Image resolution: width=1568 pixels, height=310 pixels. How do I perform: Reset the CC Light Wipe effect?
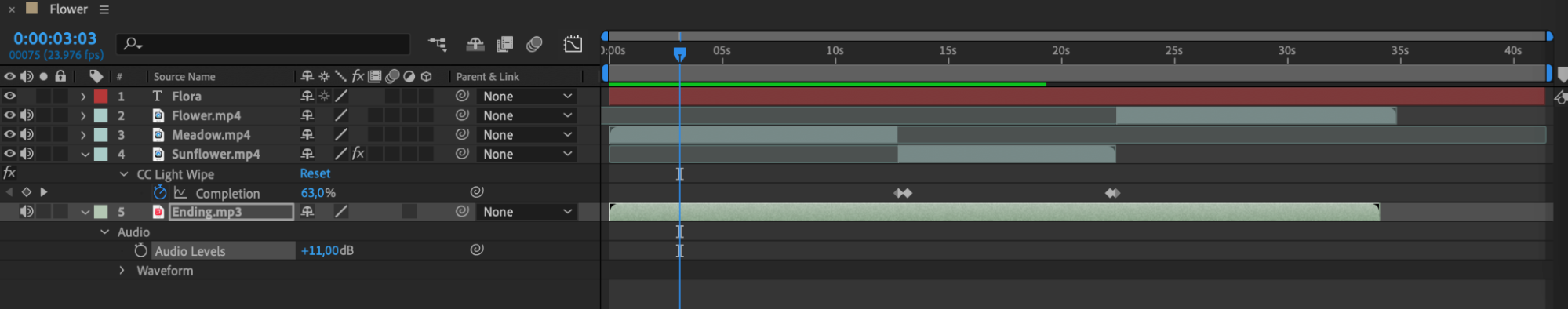[x=315, y=173]
